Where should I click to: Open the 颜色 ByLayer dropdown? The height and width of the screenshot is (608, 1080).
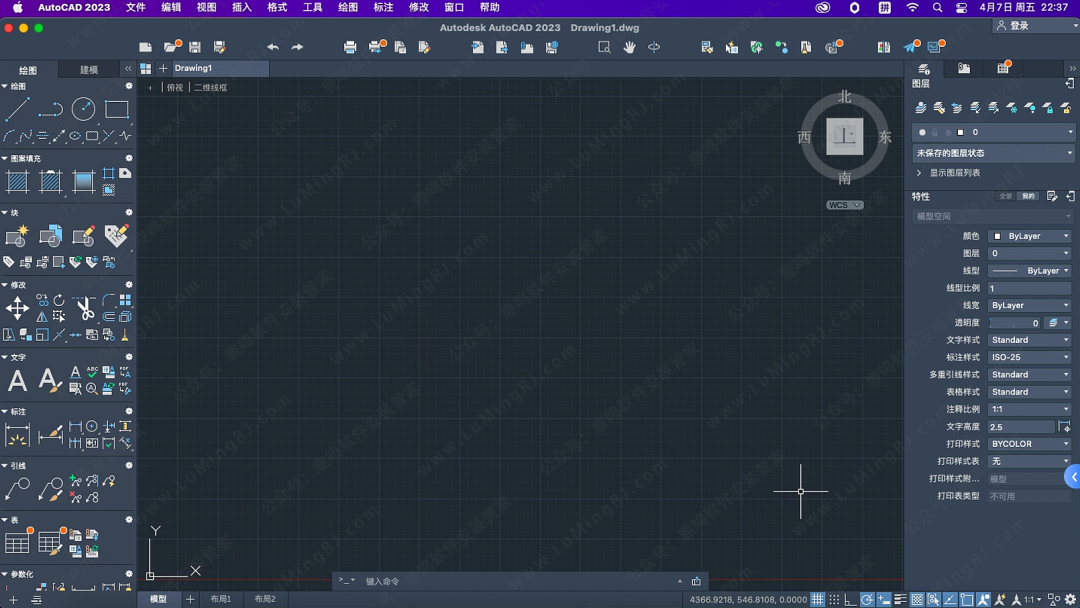tap(1029, 236)
